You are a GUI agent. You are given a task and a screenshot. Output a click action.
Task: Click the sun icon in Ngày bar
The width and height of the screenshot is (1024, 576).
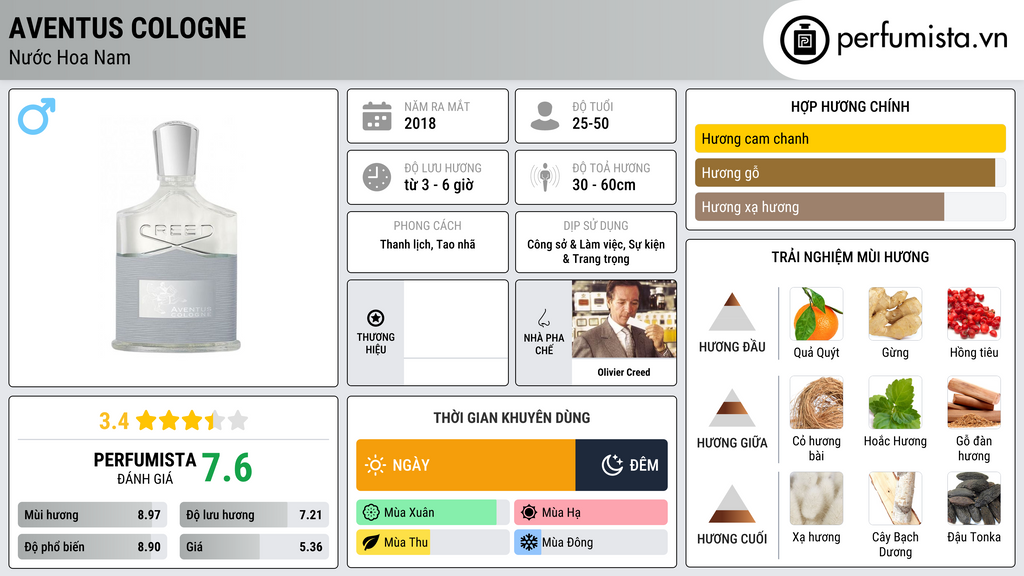(376, 465)
